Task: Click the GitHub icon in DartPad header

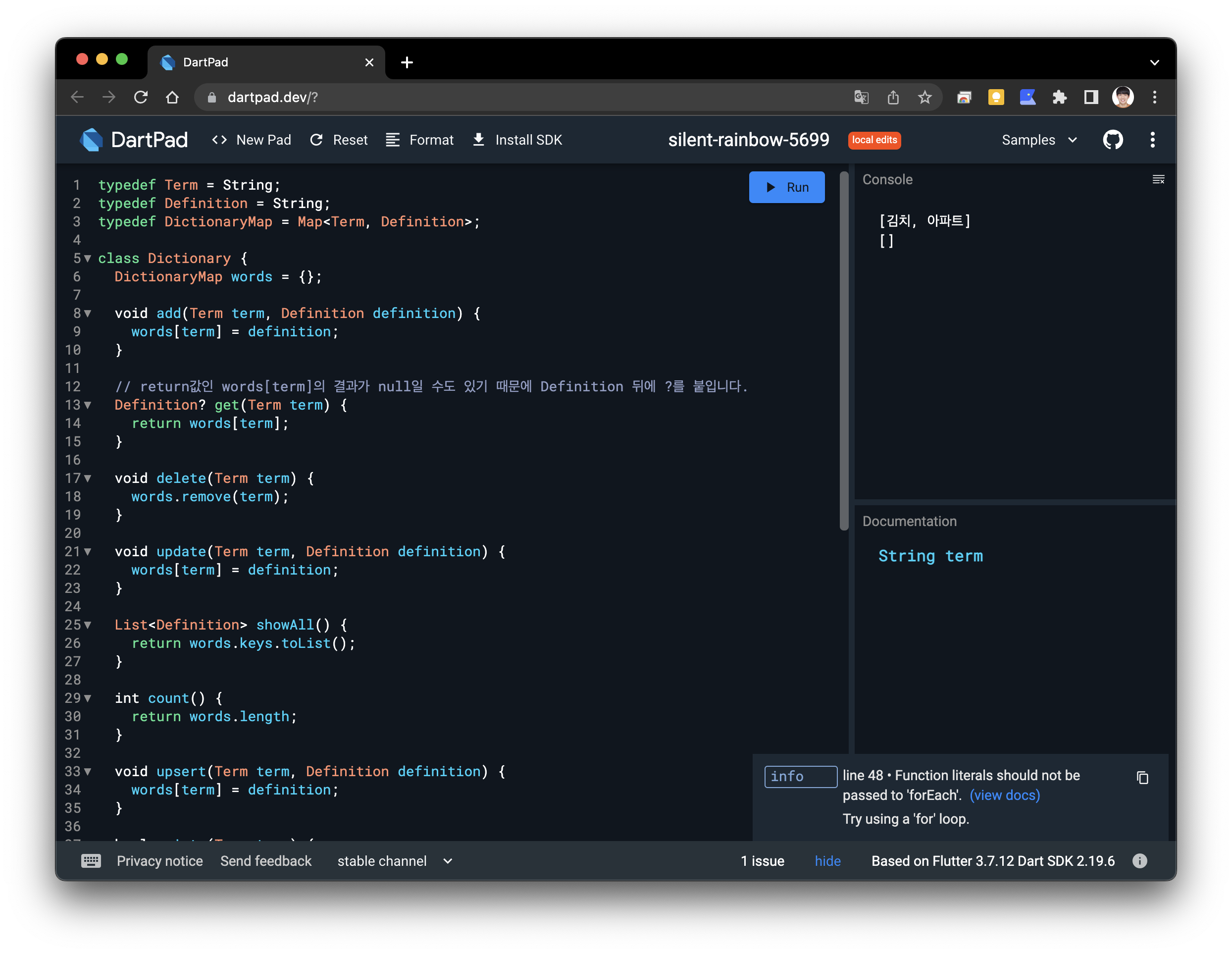Action: (x=1112, y=140)
